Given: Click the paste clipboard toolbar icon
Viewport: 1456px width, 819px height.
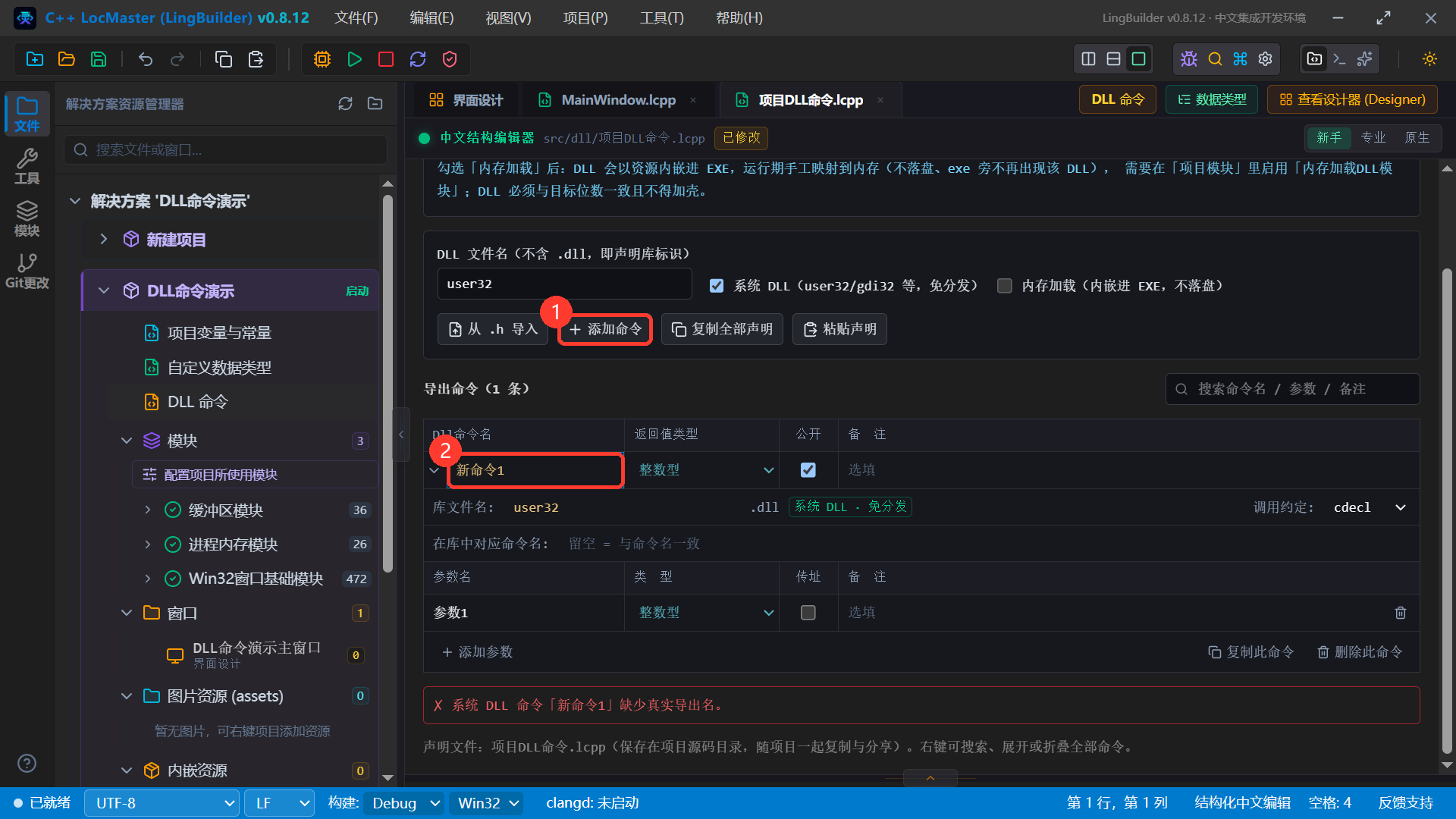Looking at the screenshot, I should point(256,59).
